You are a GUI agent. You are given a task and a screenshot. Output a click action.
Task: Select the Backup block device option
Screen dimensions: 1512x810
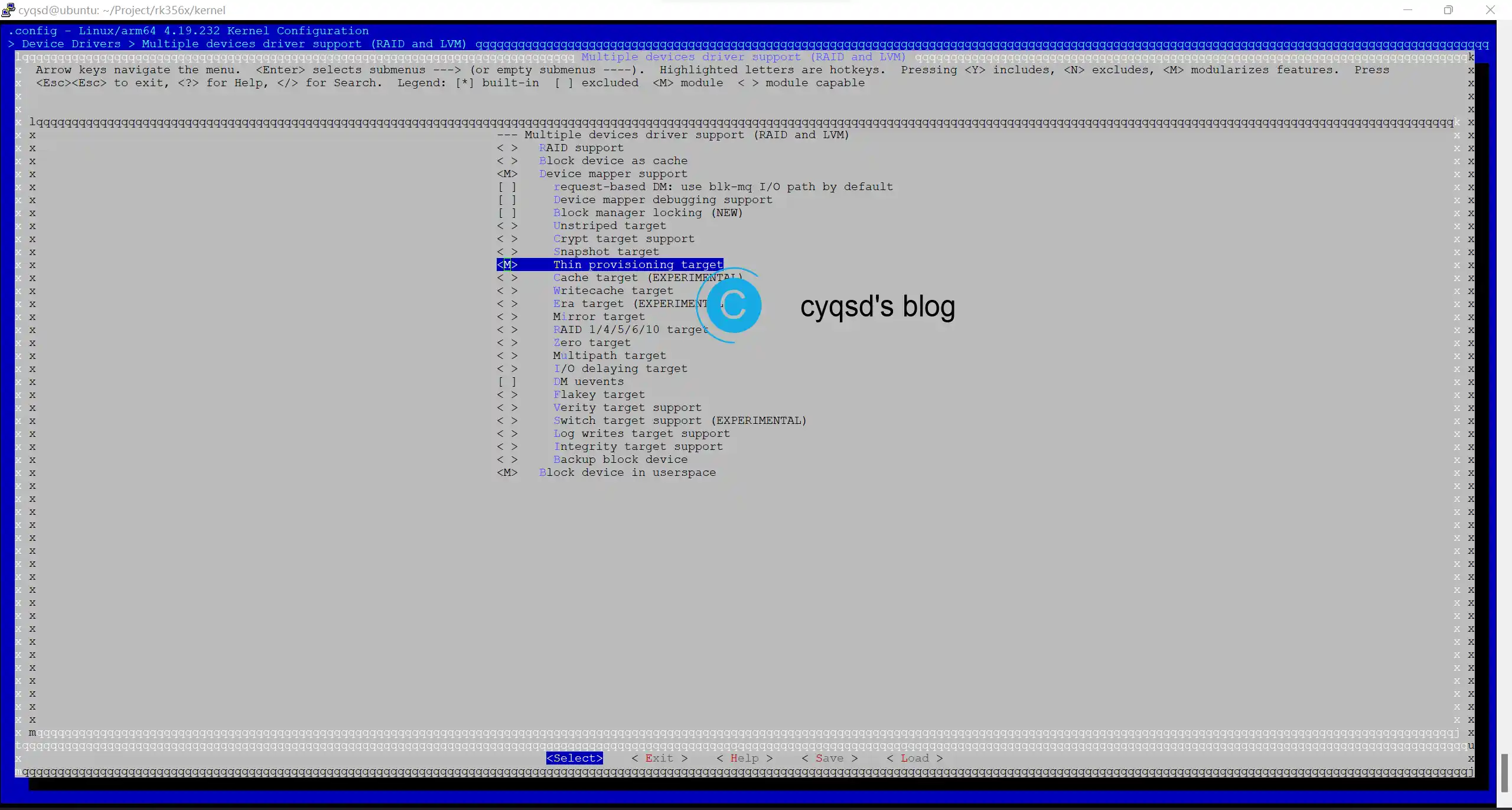click(x=592, y=459)
